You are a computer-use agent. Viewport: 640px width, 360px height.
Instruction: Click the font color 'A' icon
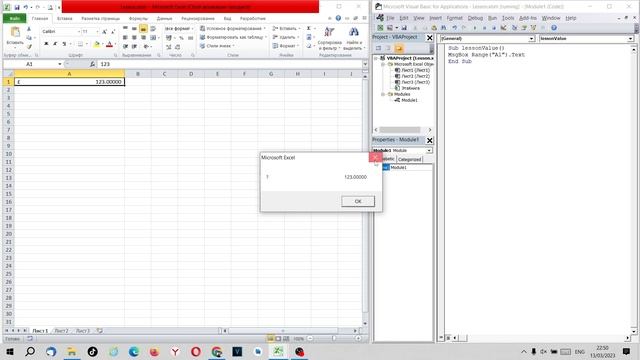coord(109,44)
